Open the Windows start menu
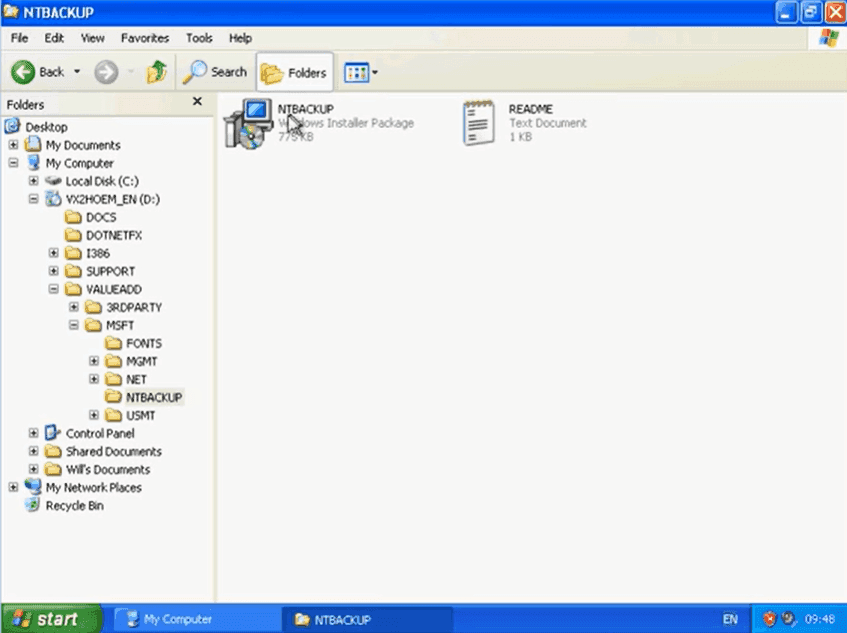This screenshot has width=847, height=633. (52, 619)
